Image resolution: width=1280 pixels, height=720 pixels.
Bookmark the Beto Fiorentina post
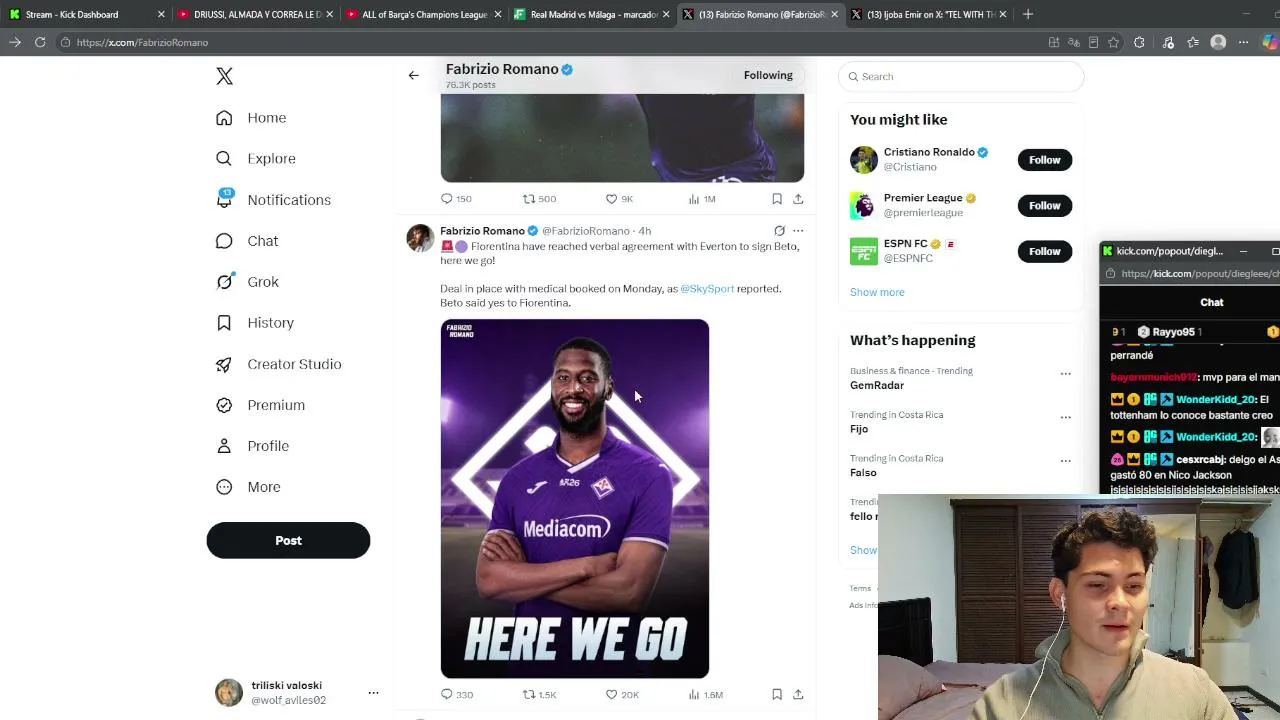[776, 694]
